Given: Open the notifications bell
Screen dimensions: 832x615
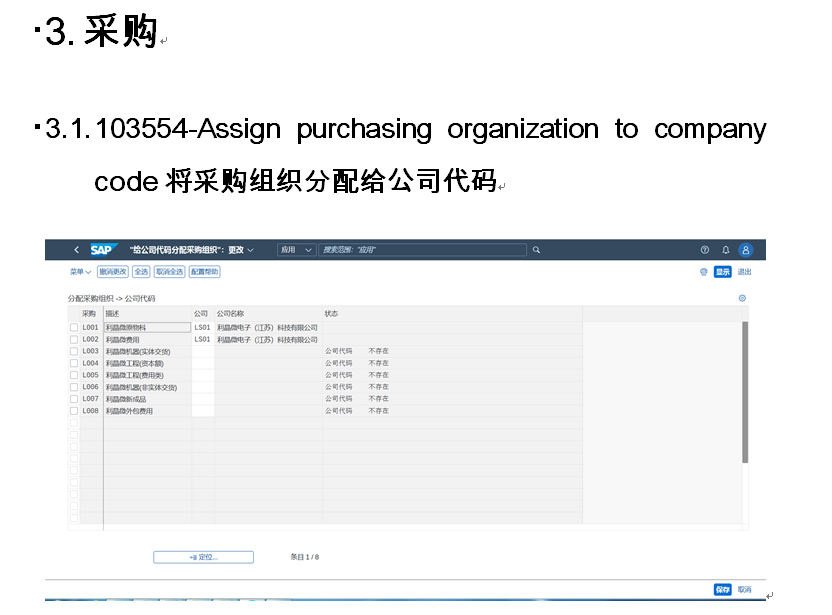Looking at the screenshot, I should [x=726, y=250].
